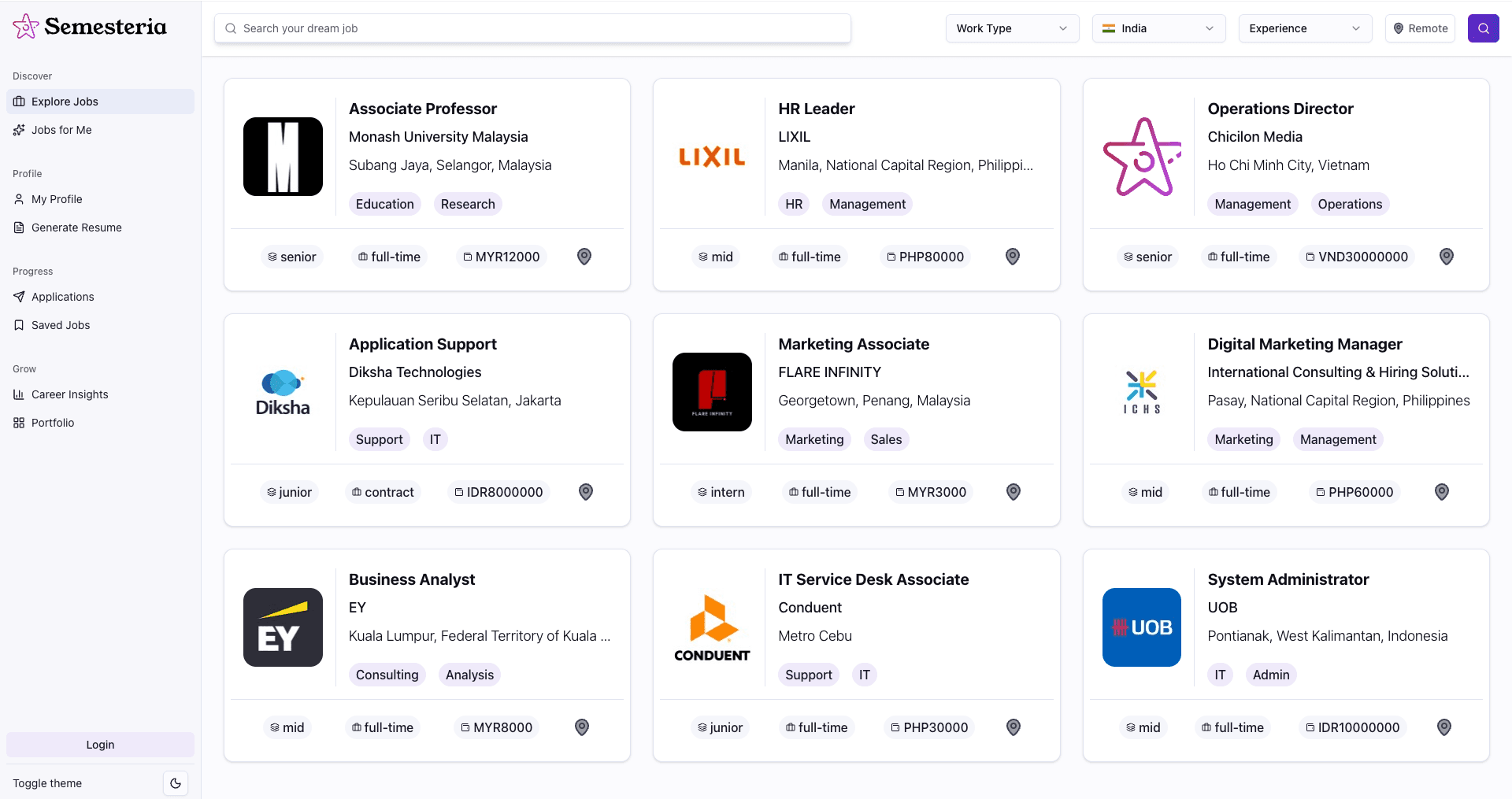Viewport: 1512px width, 799px height.
Task: Open the Associate Professor job title
Action: pos(423,109)
